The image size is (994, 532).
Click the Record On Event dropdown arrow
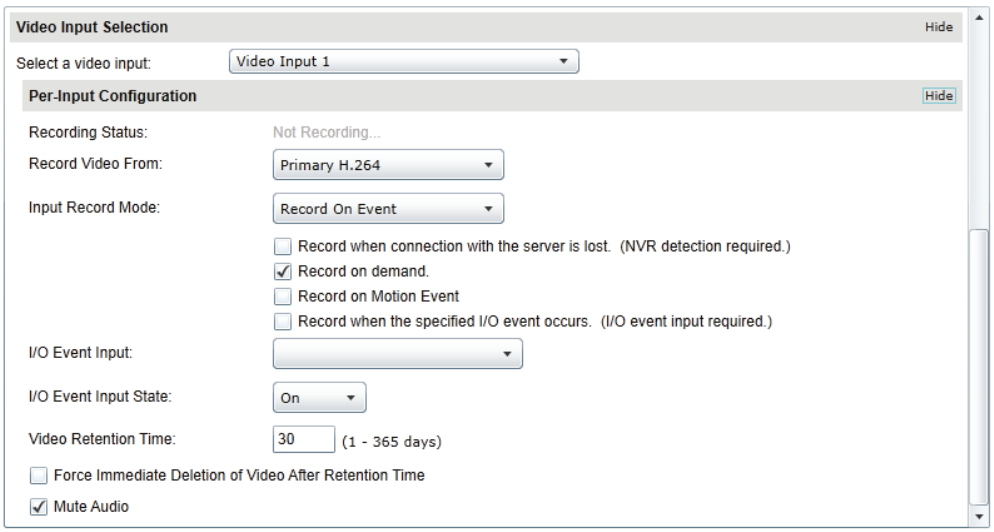point(488,209)
